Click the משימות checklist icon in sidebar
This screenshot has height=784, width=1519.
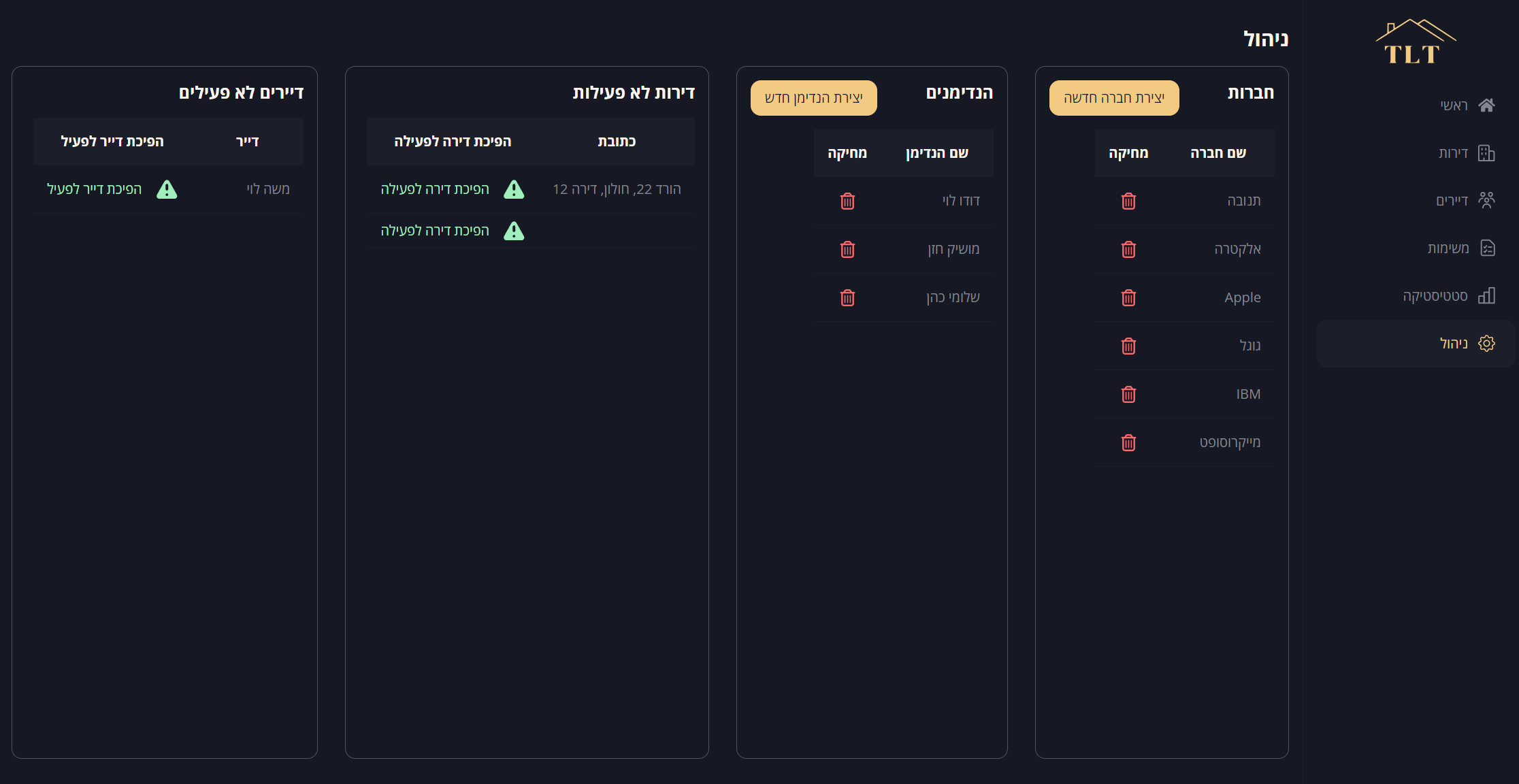tap(1488, 248)
